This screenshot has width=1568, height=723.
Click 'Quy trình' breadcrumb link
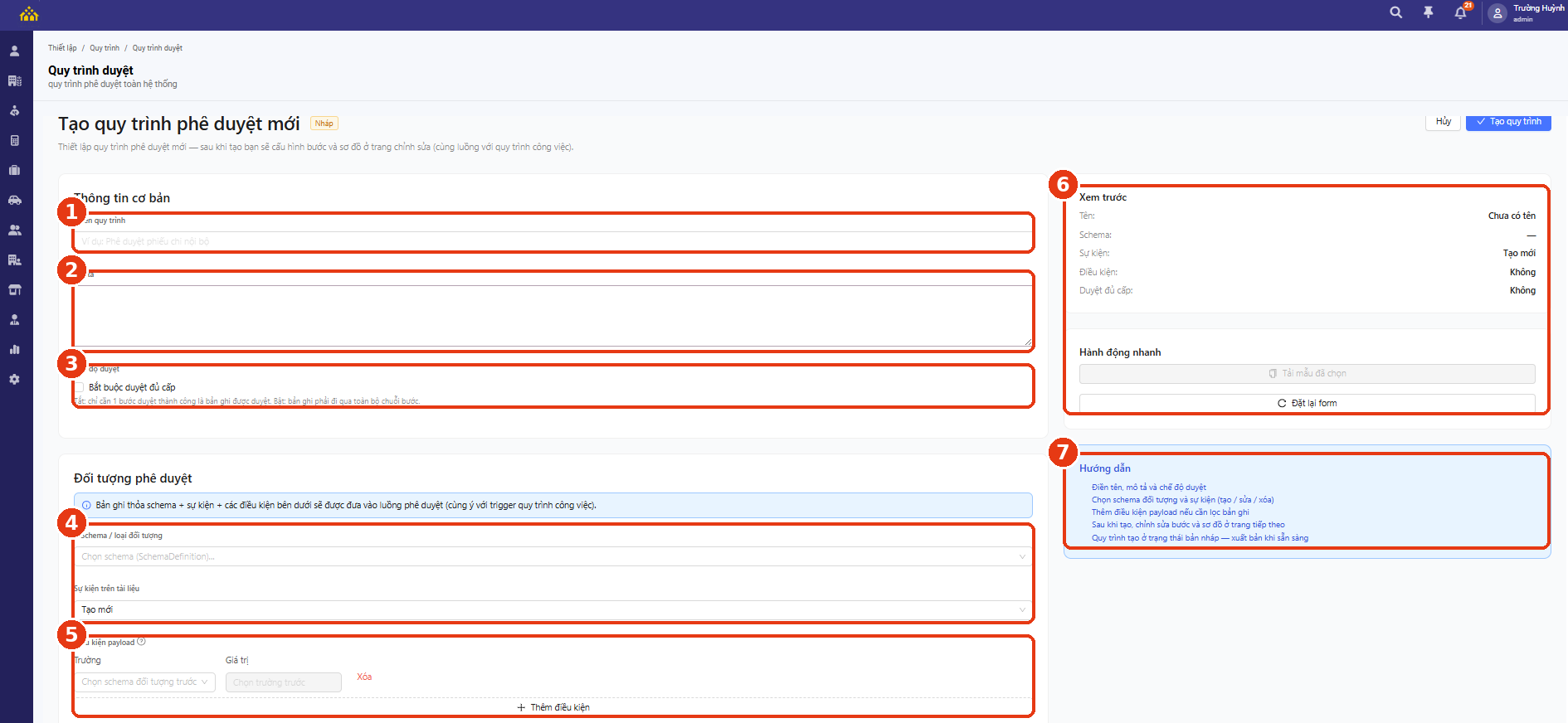105,48
